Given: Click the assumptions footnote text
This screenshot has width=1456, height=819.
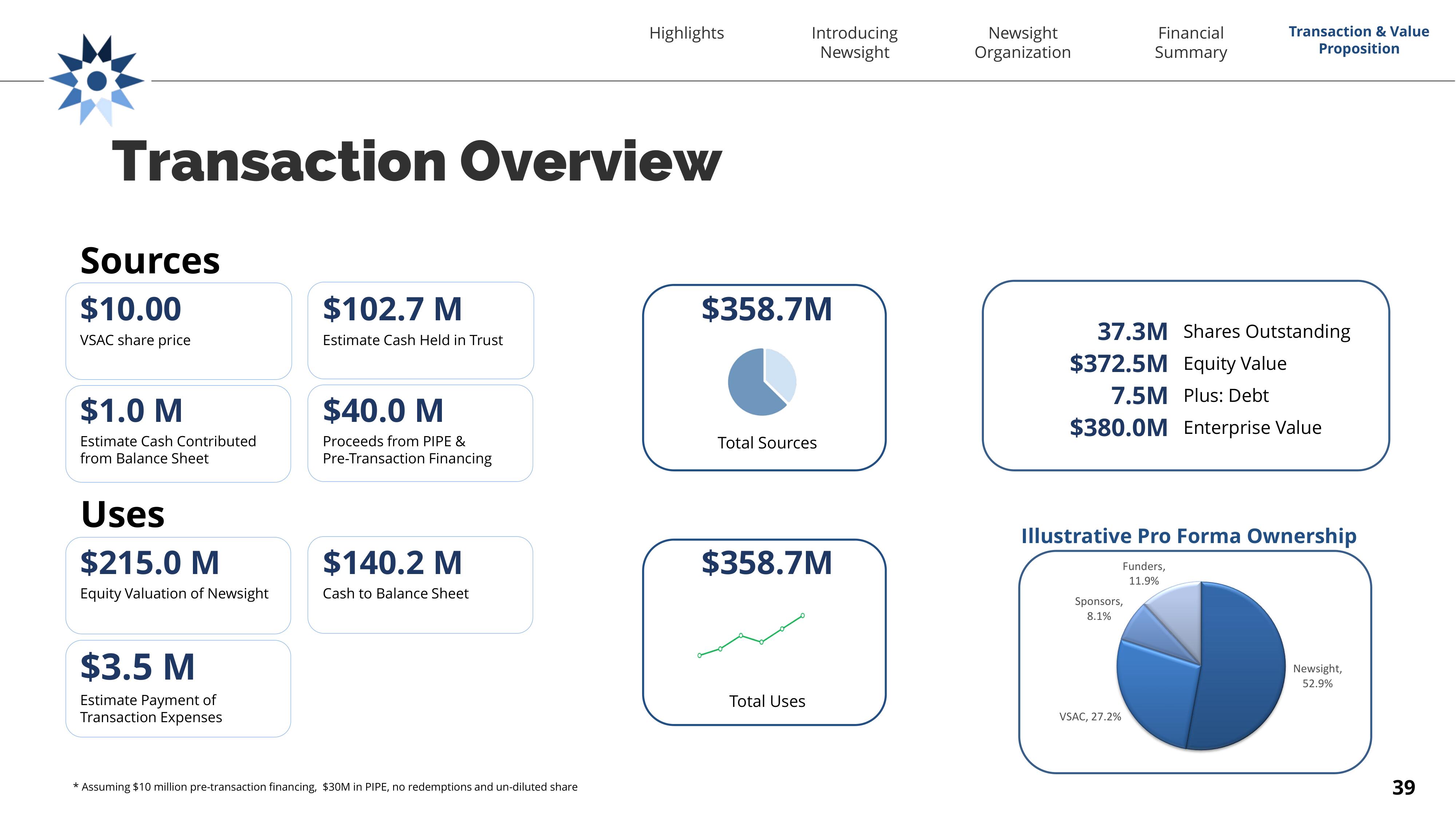Looking at the screenshot, I should pos(325,787).
